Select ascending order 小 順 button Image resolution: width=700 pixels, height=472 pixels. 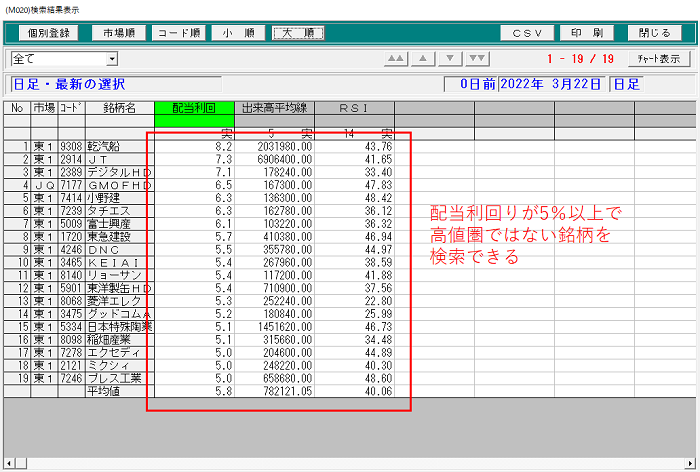(x=238, y=33)
